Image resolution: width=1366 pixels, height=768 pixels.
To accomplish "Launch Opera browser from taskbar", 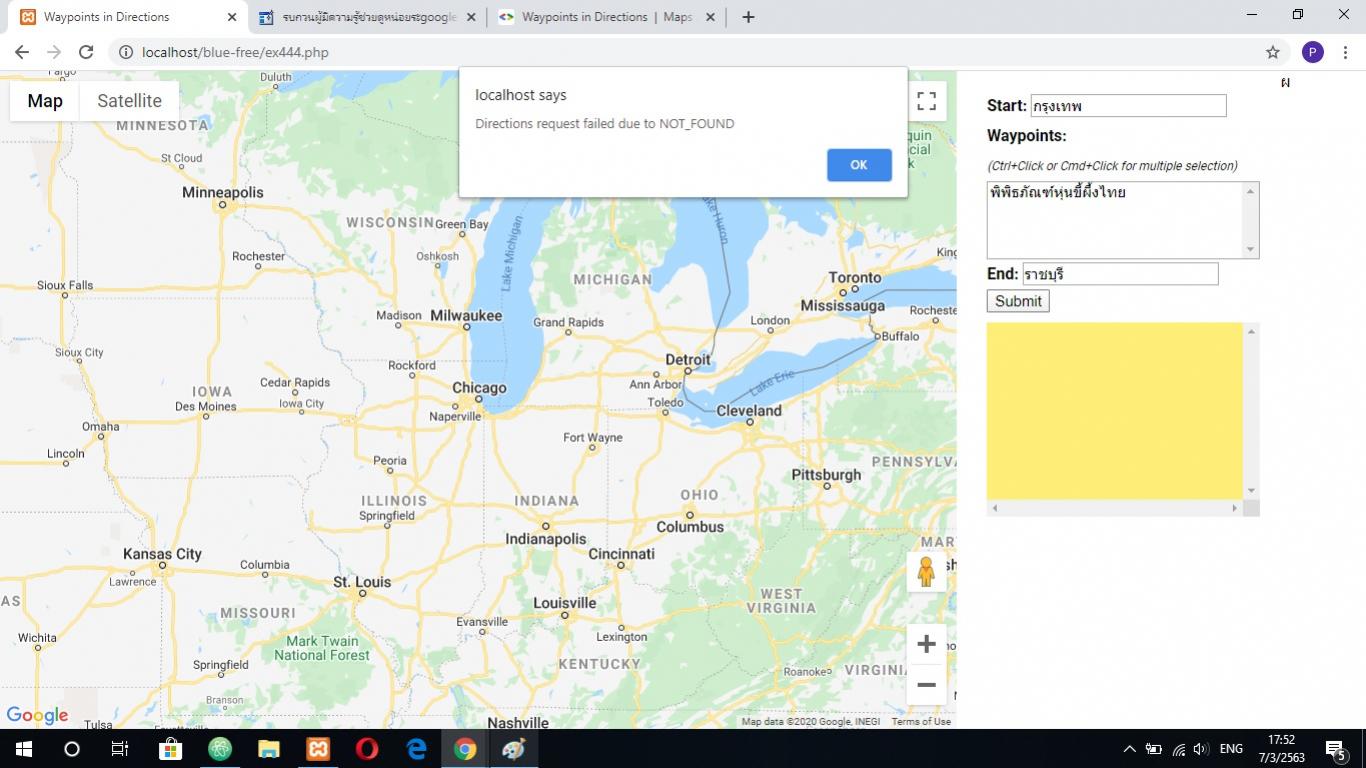I will 367,749.
